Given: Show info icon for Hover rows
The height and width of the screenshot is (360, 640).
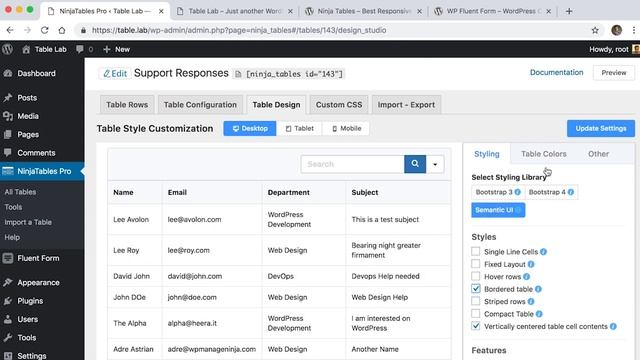Looking at the screenshot, I should click(x=527, y=277).
